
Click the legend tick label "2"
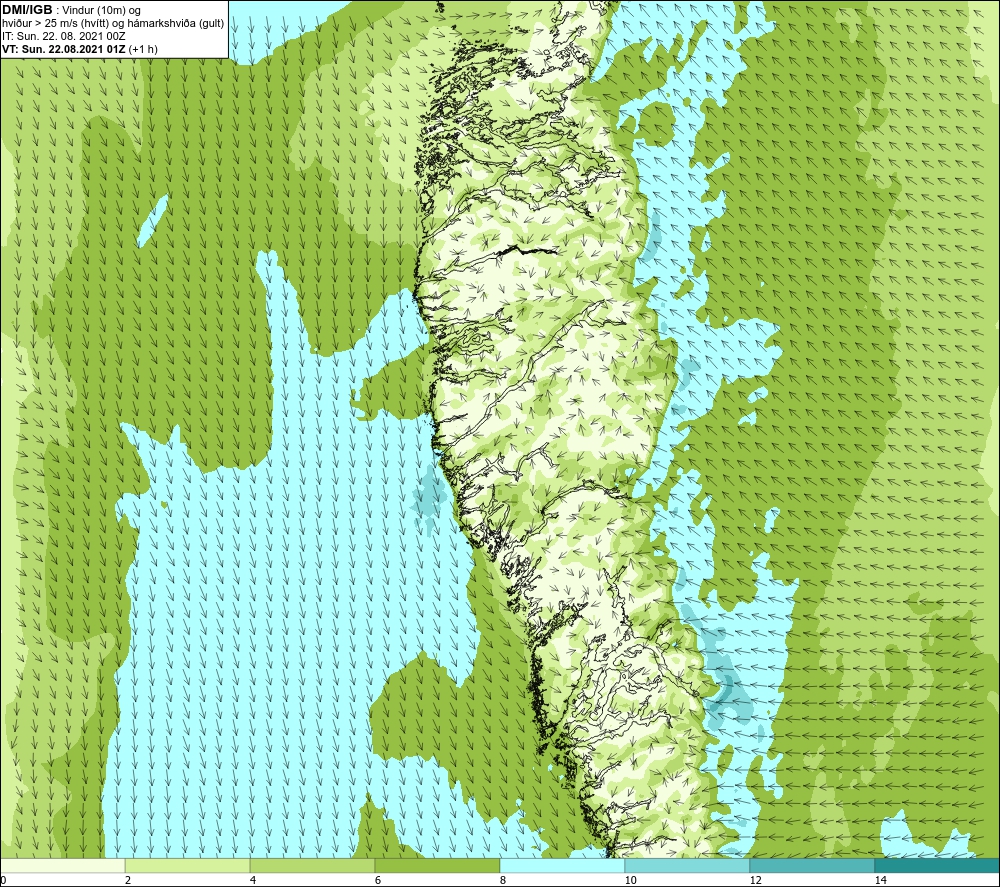click(x=128, y=880)
